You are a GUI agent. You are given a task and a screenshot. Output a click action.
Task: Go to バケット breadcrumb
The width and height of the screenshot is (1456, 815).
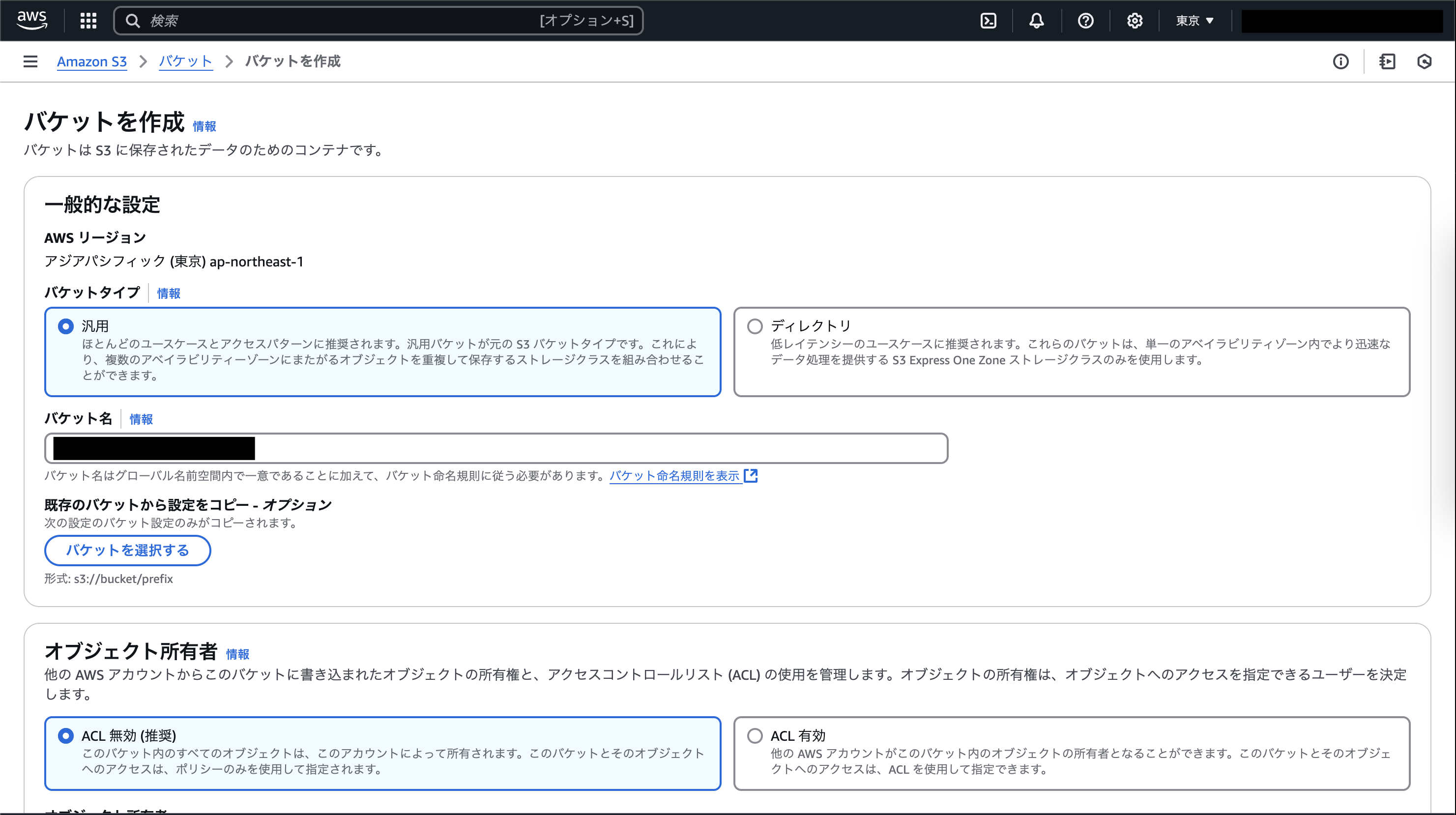pos(185,61)
